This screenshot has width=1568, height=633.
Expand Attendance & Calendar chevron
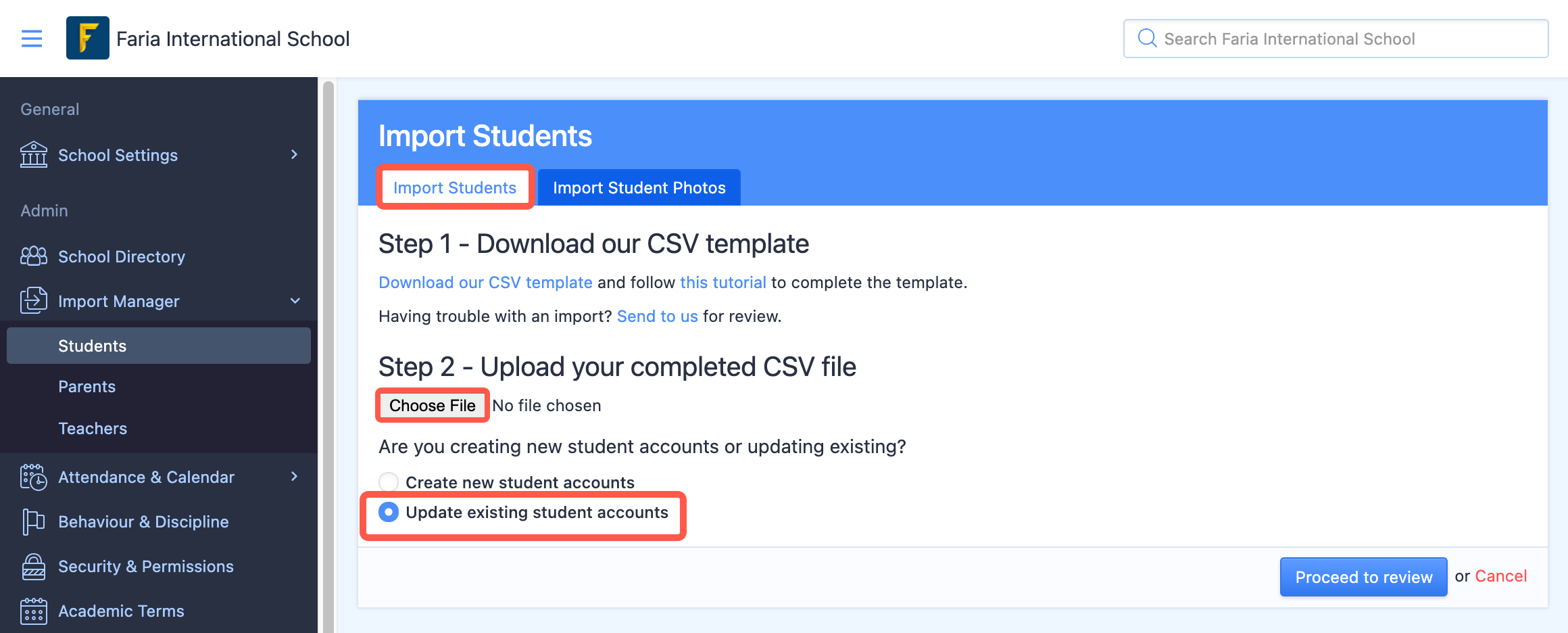click(294, 477)
